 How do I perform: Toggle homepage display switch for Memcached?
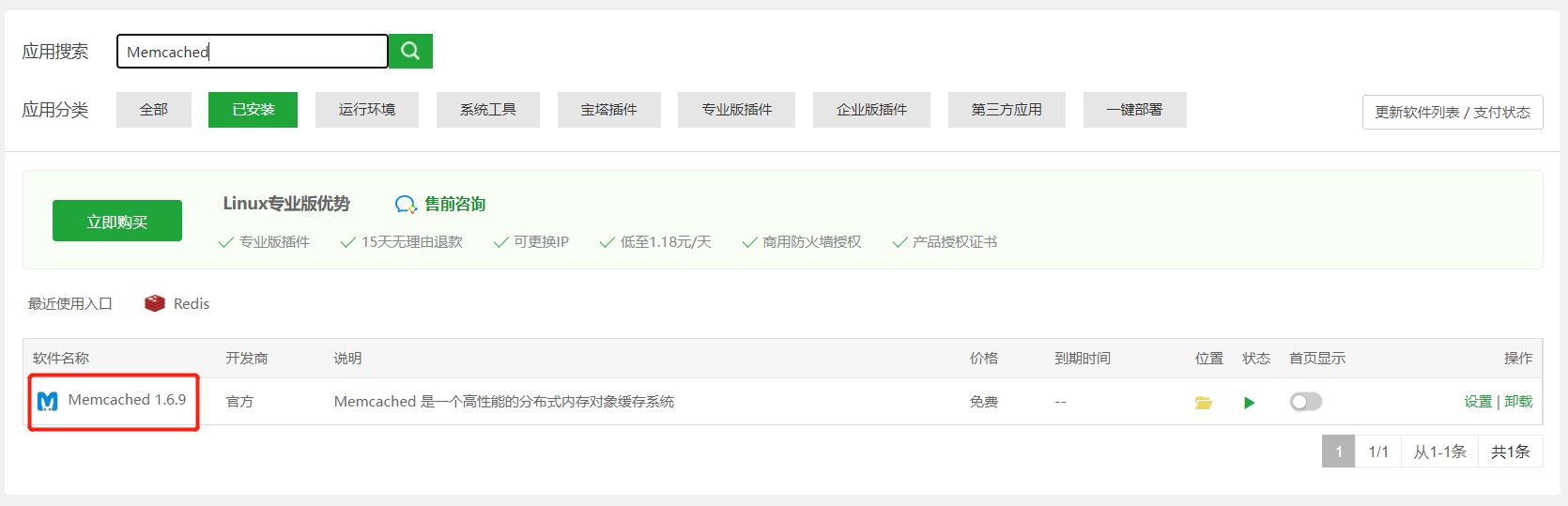pos(1306,402)
